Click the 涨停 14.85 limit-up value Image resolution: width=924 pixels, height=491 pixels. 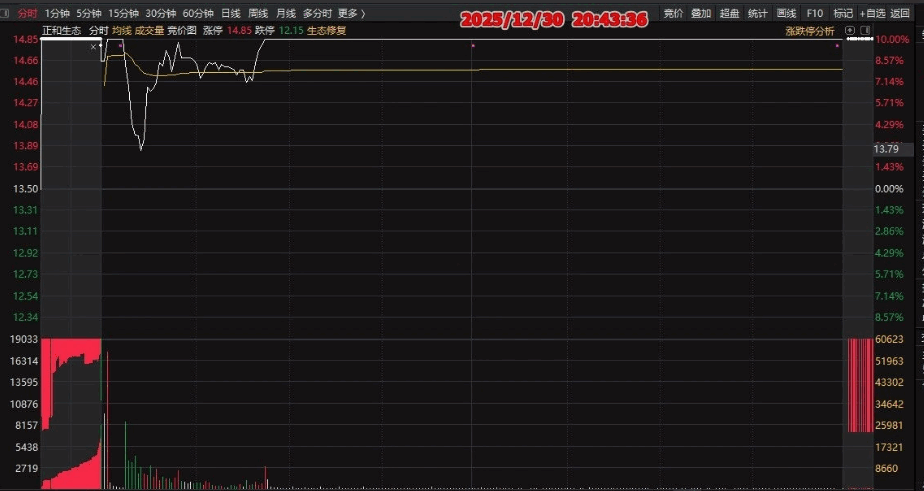pos(228,31)
